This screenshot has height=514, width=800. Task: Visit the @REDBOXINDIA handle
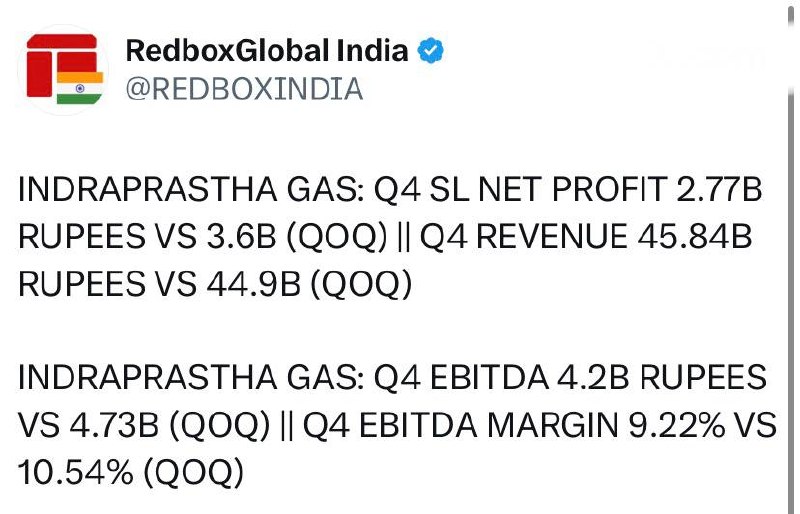tap(244, 89)
